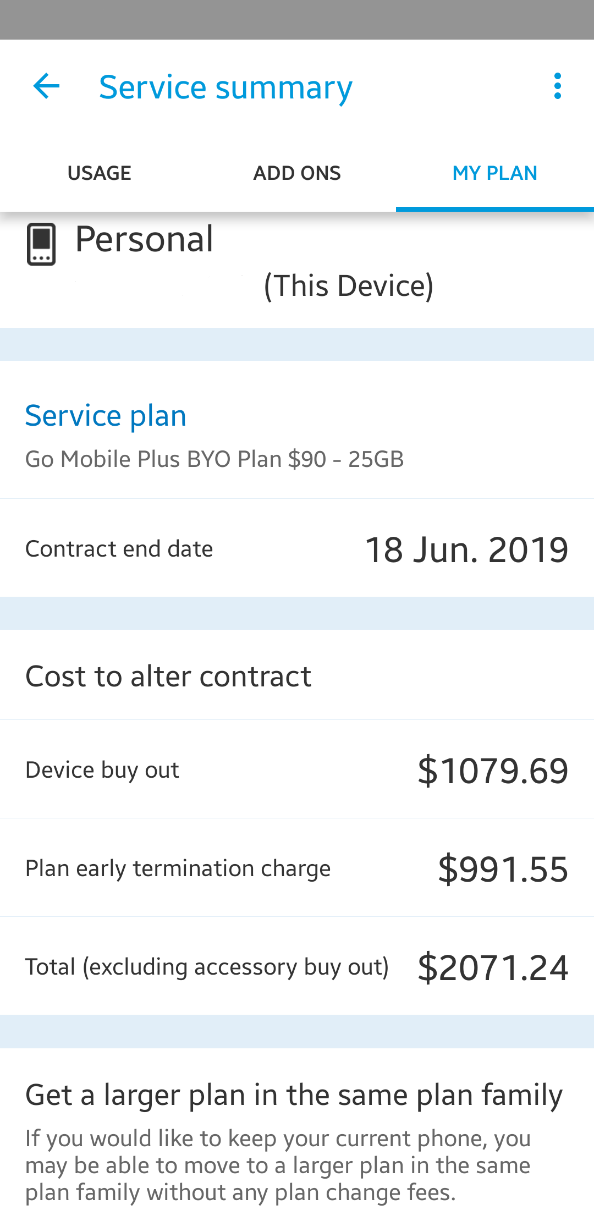Click the Personal device name label
594x1221 pixels.
(x=144, y=238)
